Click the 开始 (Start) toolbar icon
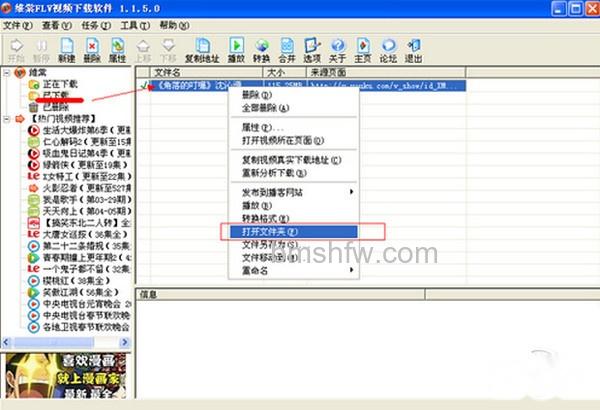 (x=16, y=50)
